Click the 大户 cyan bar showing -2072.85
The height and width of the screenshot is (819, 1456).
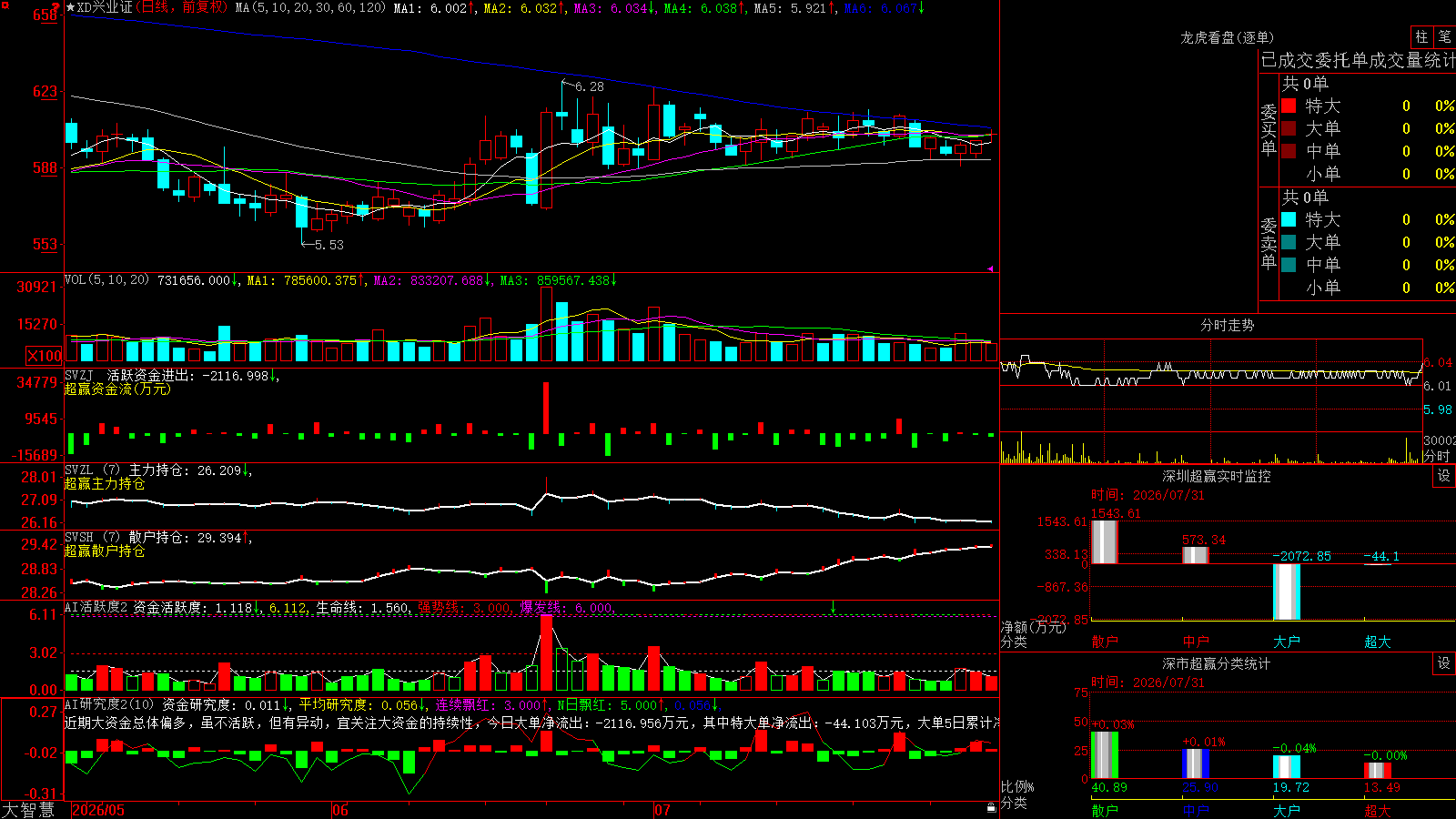[x=1287, y=591]
